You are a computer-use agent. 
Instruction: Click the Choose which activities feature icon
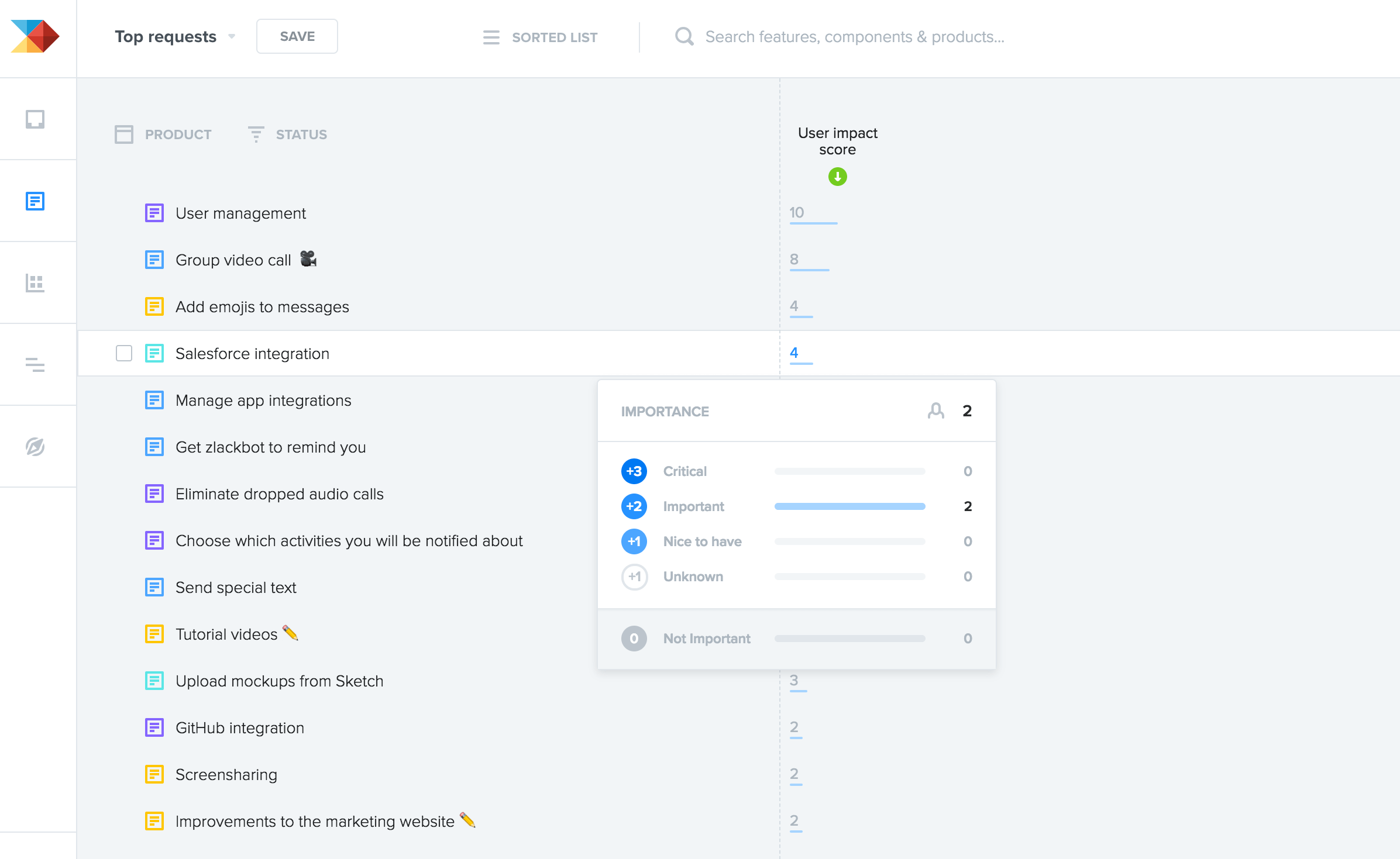[154, 540]
